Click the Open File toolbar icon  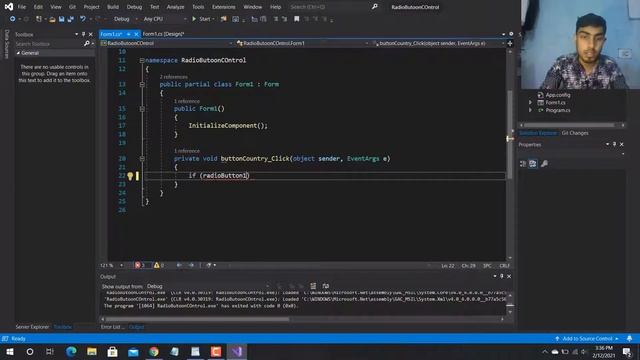pos(52,19)
